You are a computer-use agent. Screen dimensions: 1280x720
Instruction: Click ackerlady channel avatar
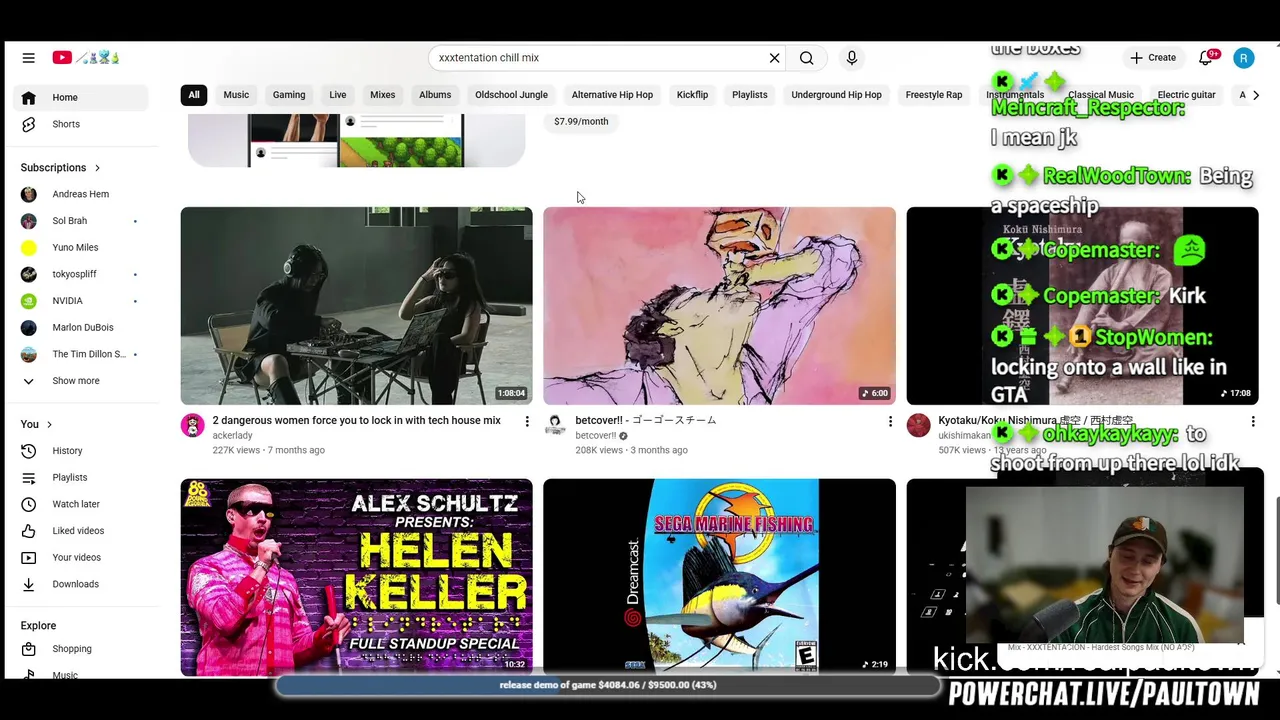tap(193, 426)
